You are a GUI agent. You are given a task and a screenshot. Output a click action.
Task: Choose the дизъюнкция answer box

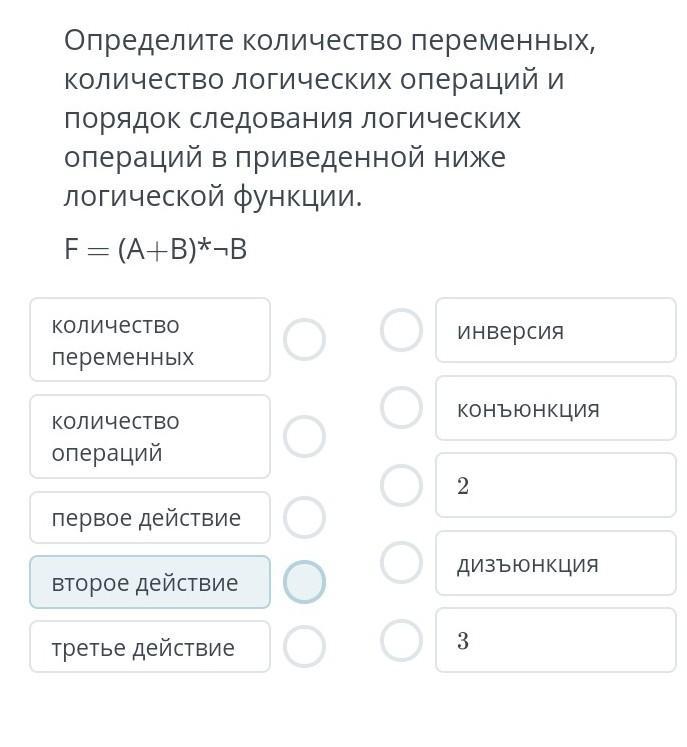pos(556,563)
